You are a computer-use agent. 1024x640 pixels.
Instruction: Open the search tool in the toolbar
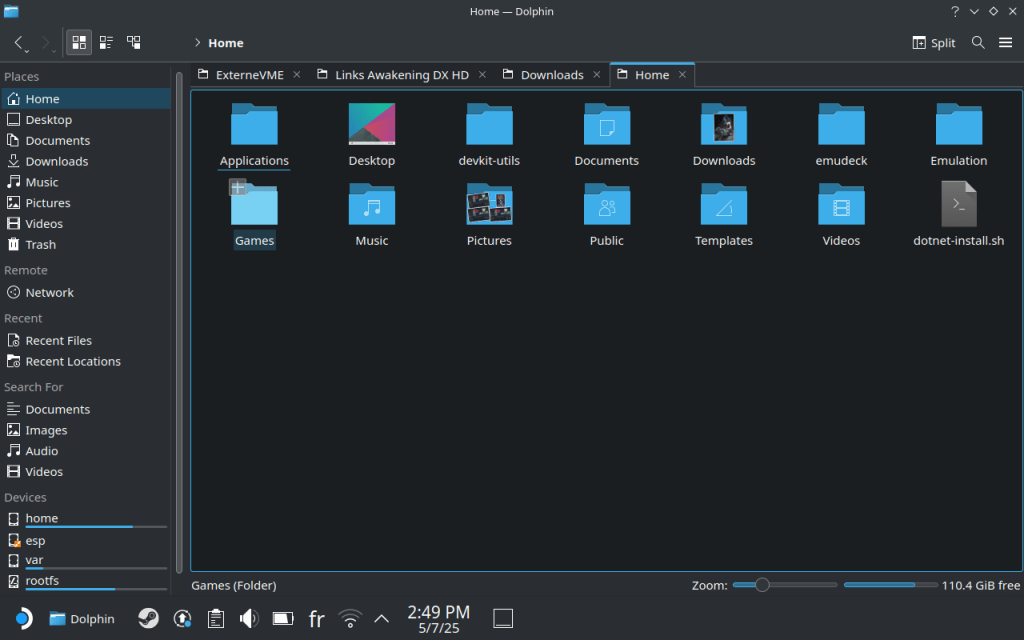pos(978,43)
